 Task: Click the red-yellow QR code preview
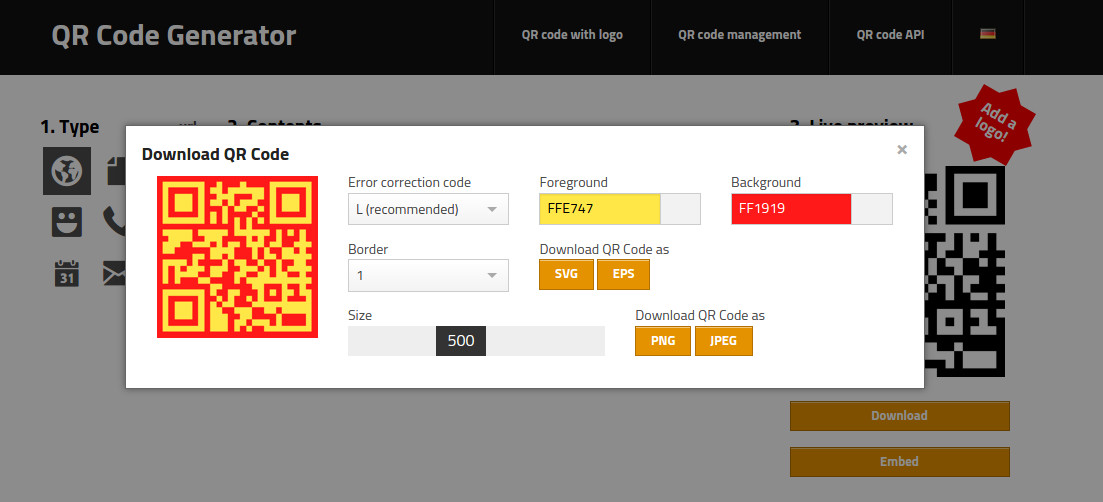(237, 257)
